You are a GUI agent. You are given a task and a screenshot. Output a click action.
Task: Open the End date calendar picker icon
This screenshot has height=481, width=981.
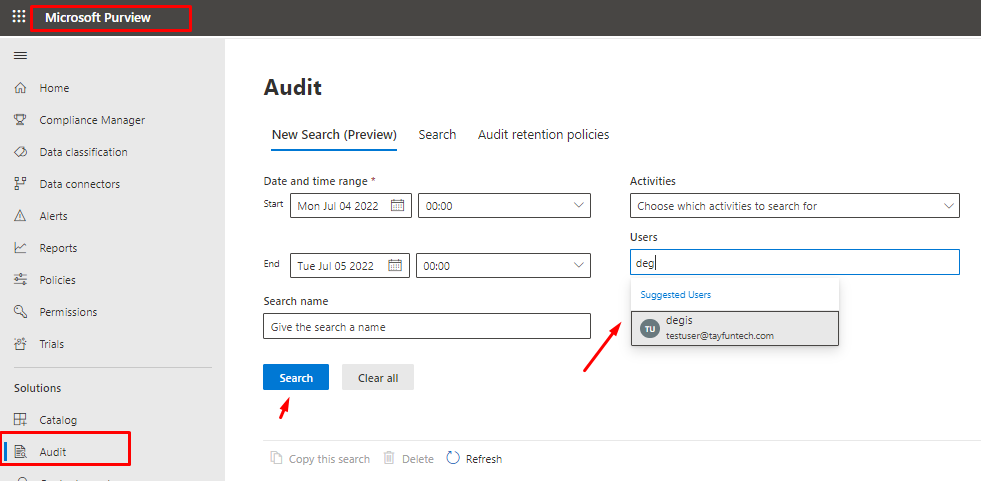point(395,265)
